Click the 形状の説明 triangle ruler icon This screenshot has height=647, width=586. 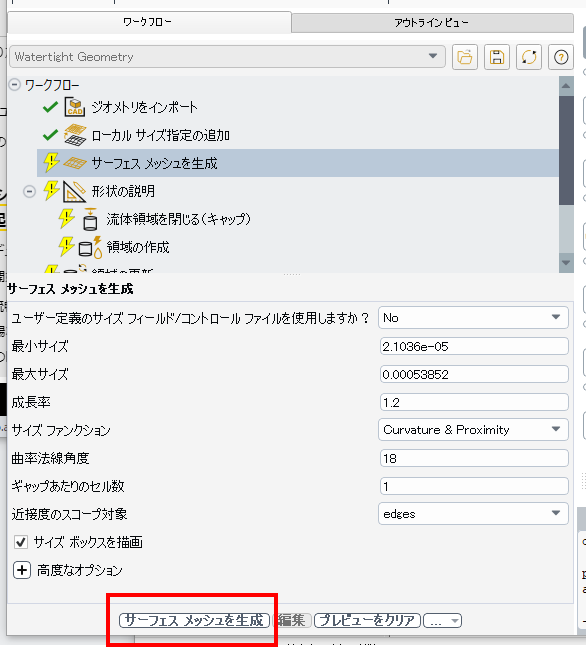pyautogui.click(x=74, y=191)
